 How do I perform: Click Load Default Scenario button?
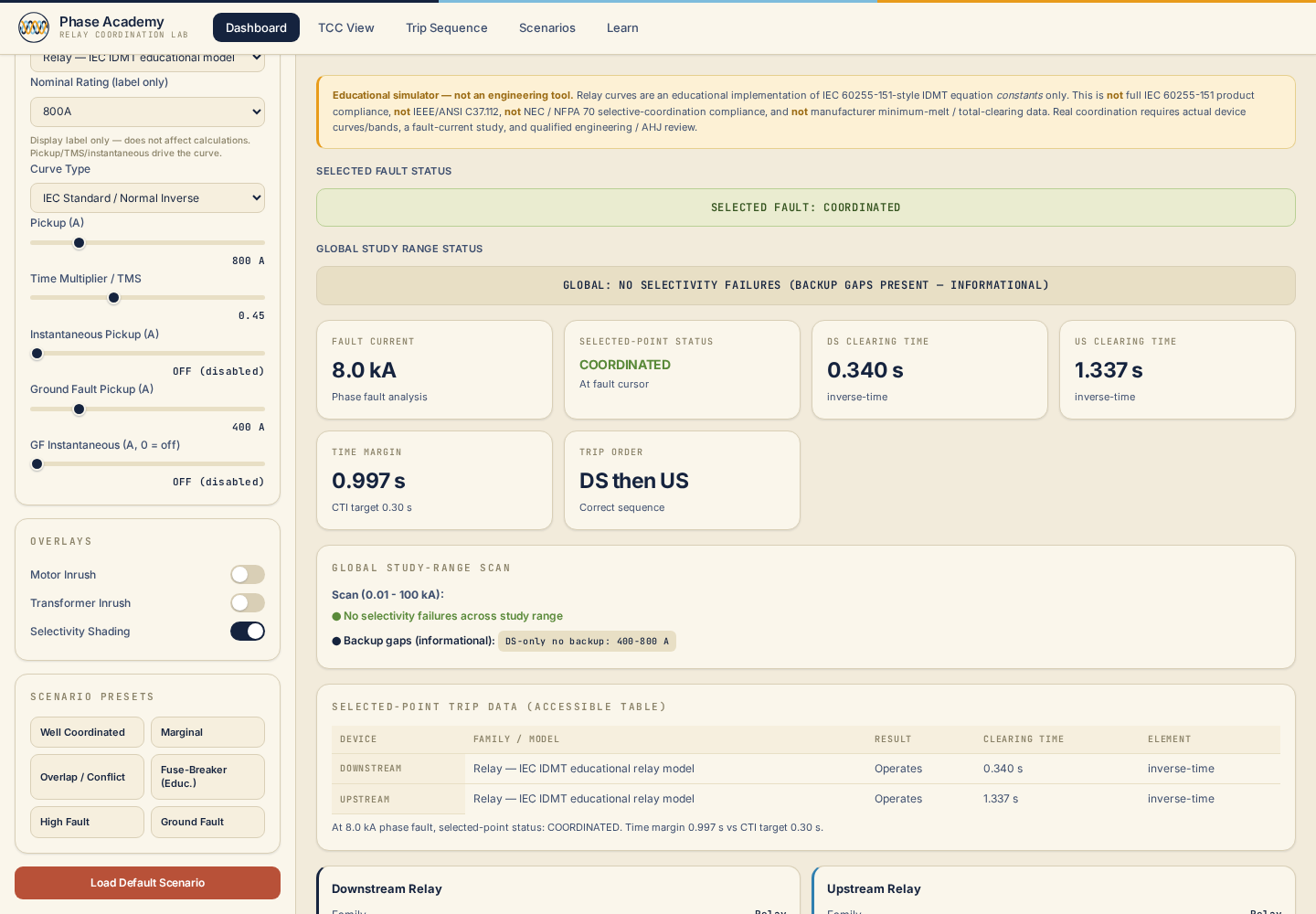coord(147,883)
